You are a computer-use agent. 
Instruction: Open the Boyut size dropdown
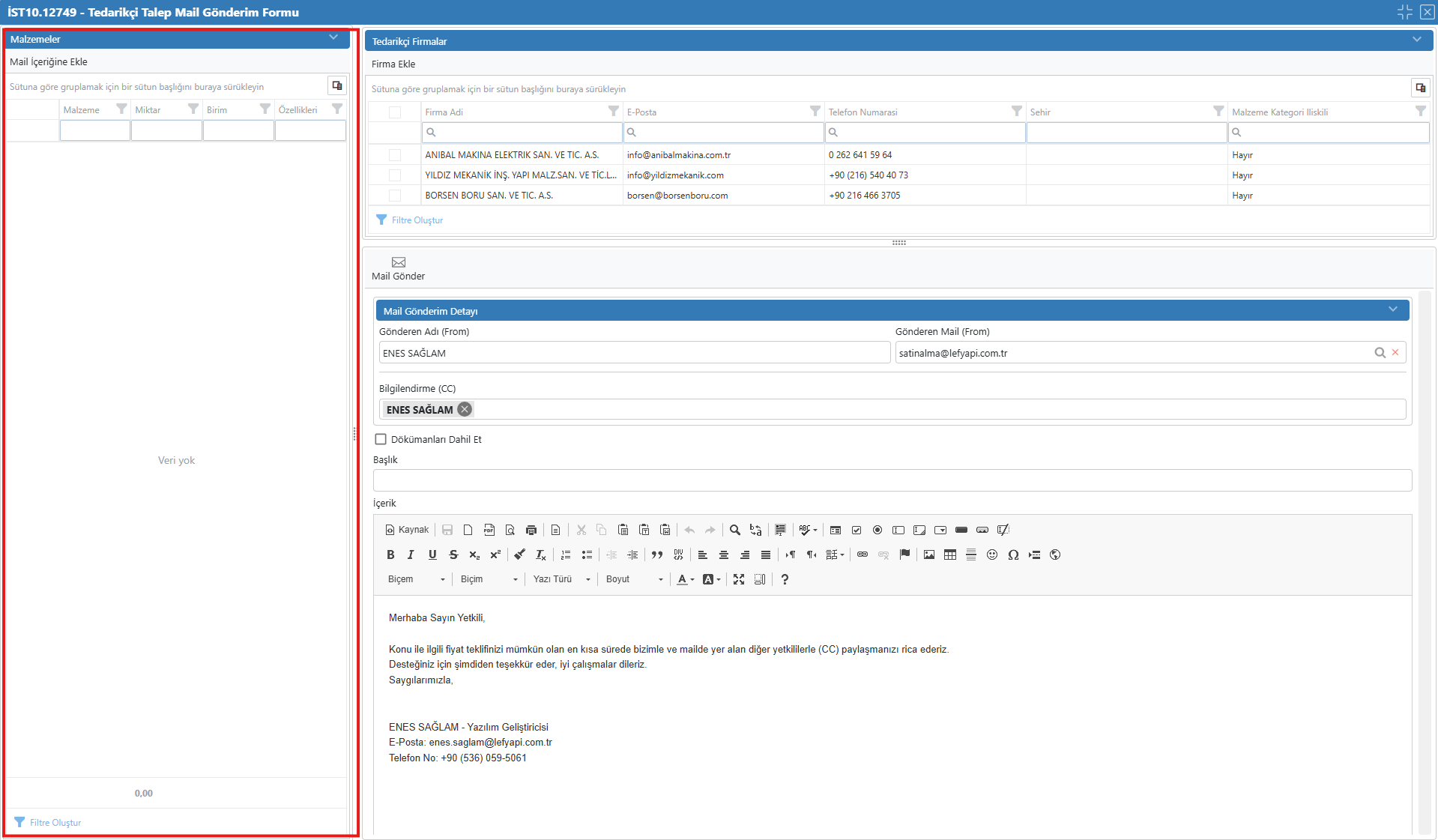coord(634,579)
